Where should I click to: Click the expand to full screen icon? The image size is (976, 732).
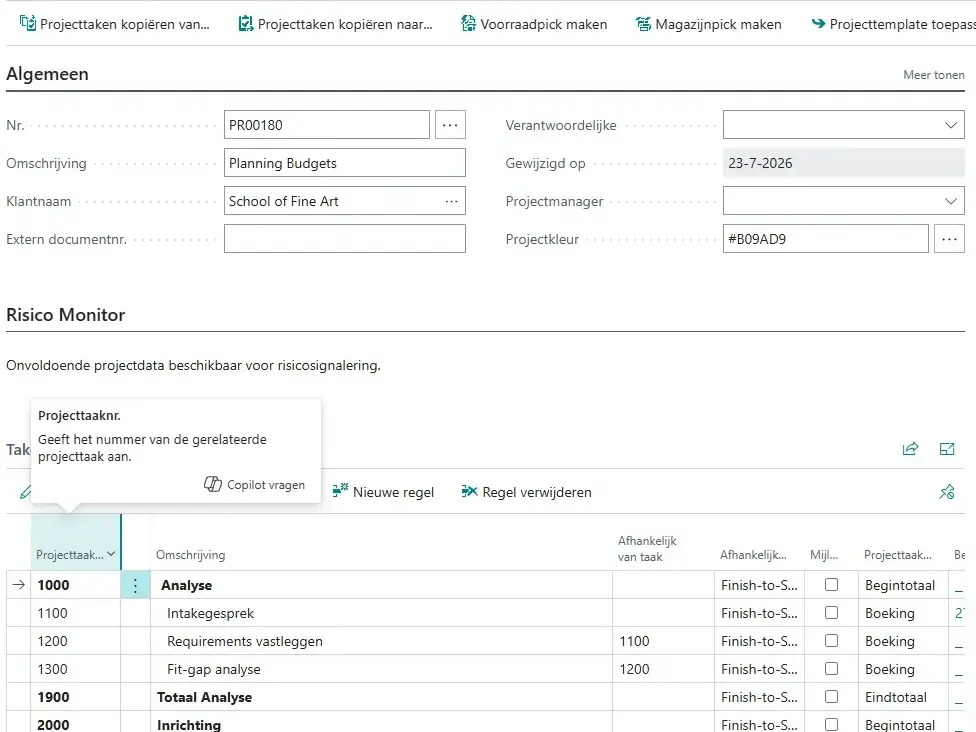pyautogui.click(x=947, y=449)
